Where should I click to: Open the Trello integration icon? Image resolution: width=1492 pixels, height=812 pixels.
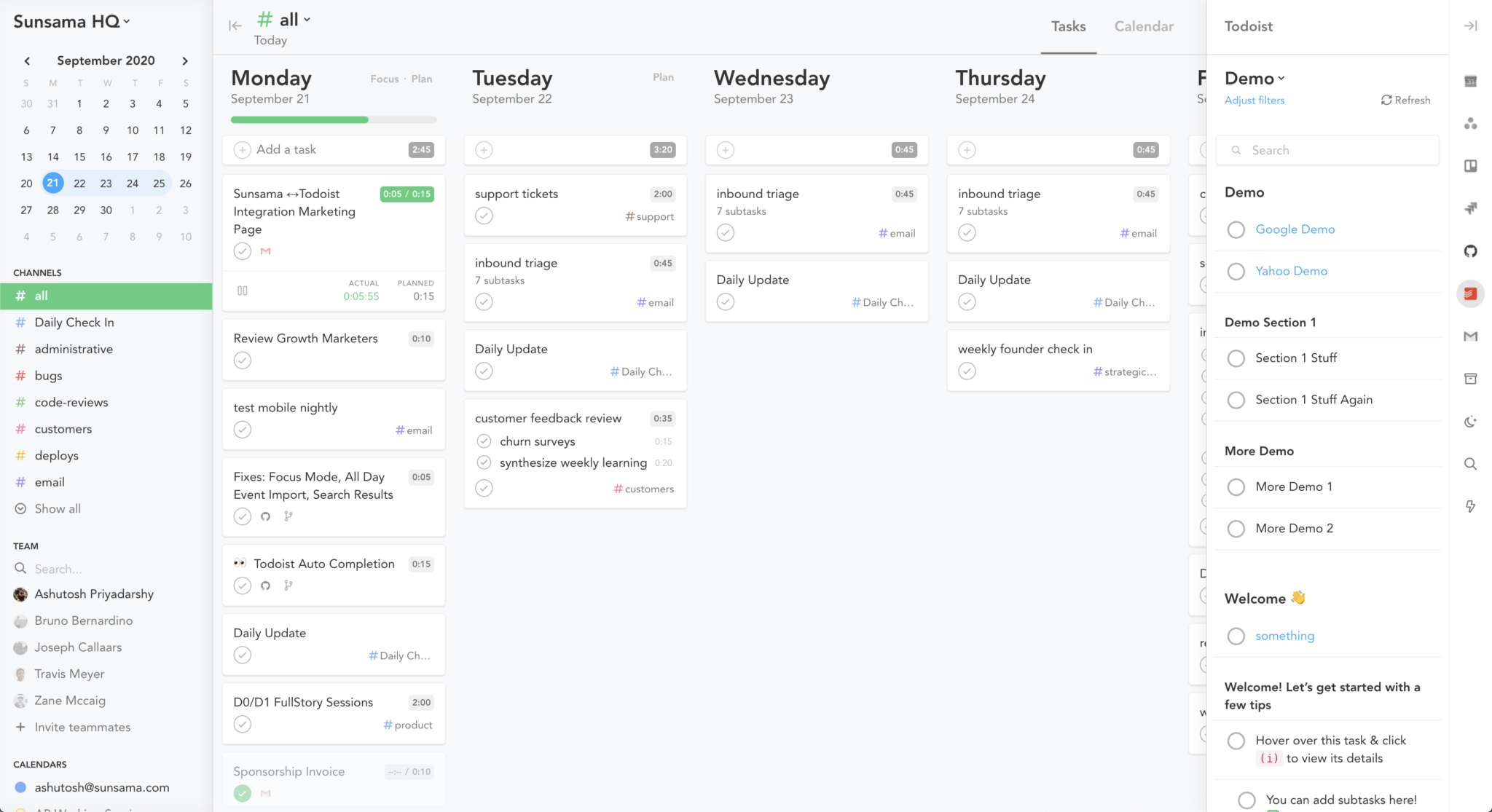click(x=1471, y=166)
